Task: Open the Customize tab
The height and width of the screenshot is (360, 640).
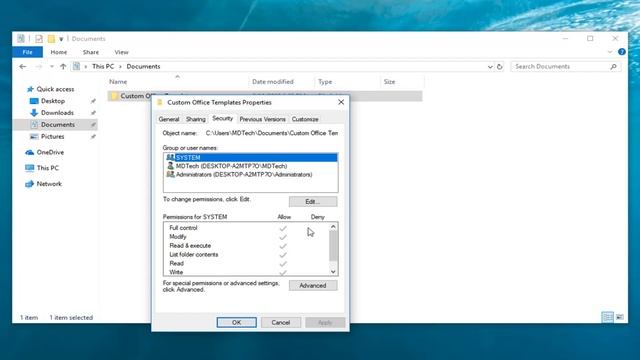Action: click(305, 119)
